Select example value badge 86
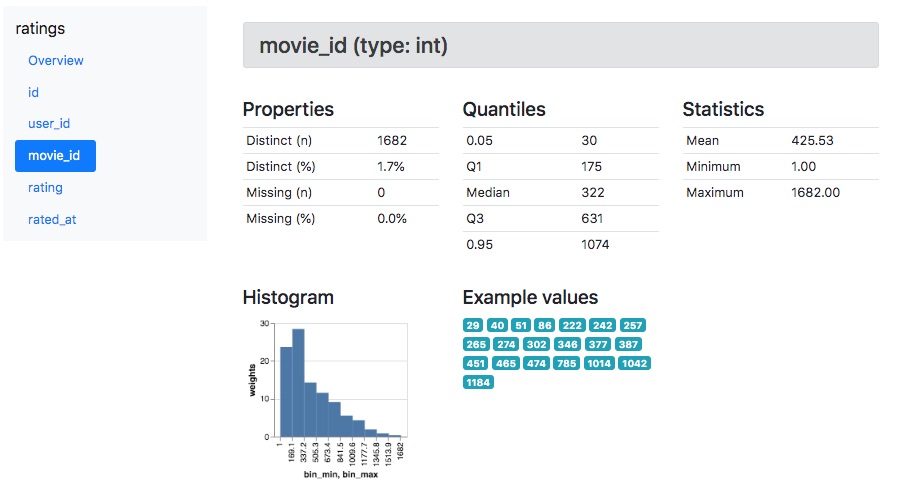The image size is (917, 493). coord(544,326)
